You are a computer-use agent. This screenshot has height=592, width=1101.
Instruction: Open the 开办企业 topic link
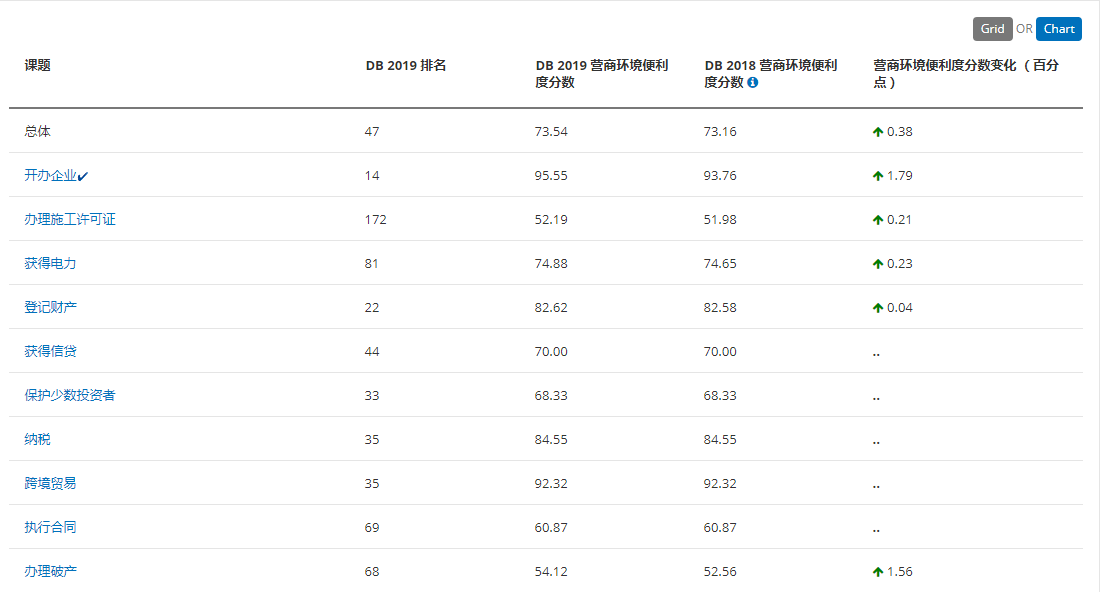pos(51,176)
